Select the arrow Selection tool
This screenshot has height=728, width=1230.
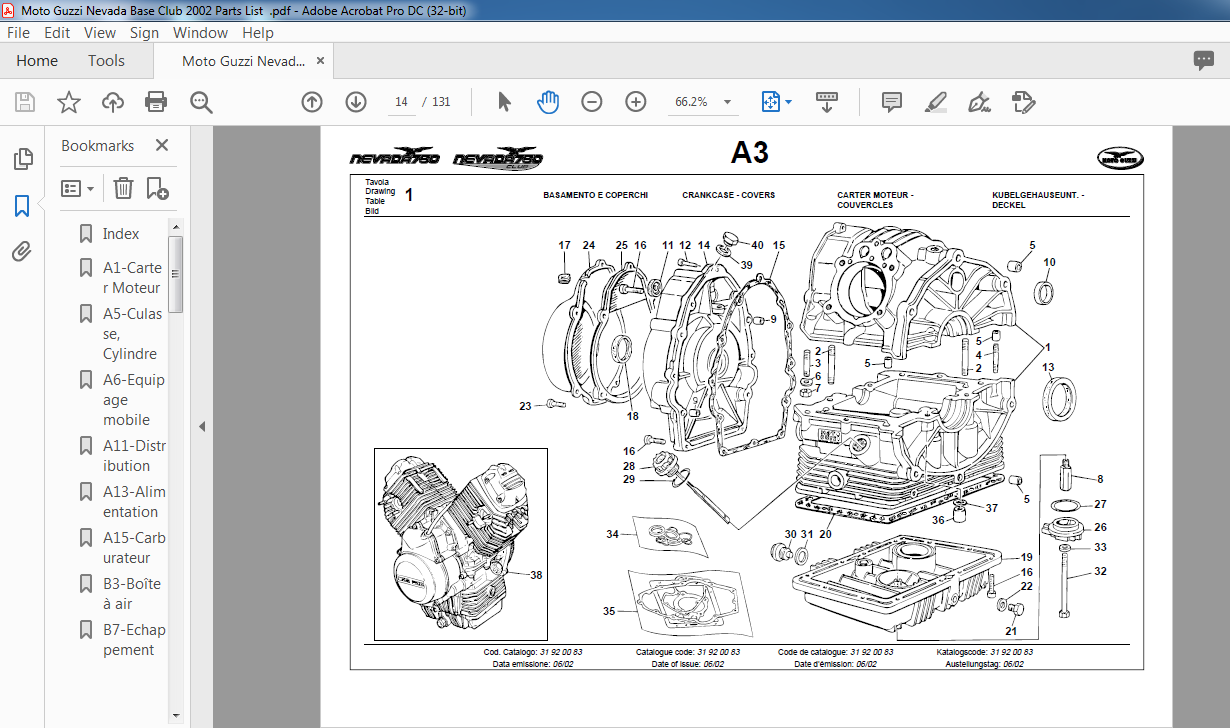coord(504,101)
